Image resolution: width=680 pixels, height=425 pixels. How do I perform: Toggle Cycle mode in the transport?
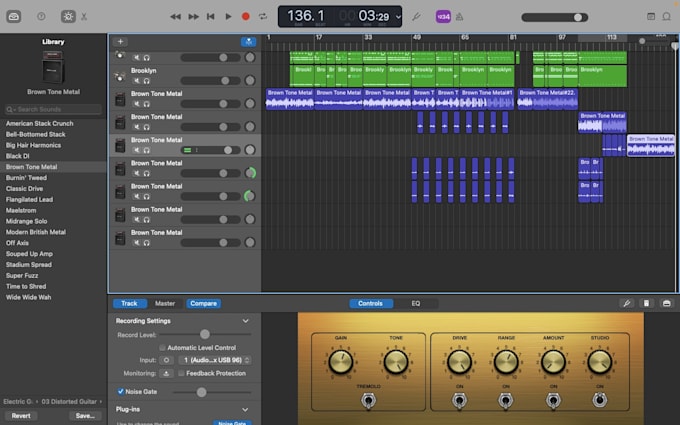pos(263,16)
